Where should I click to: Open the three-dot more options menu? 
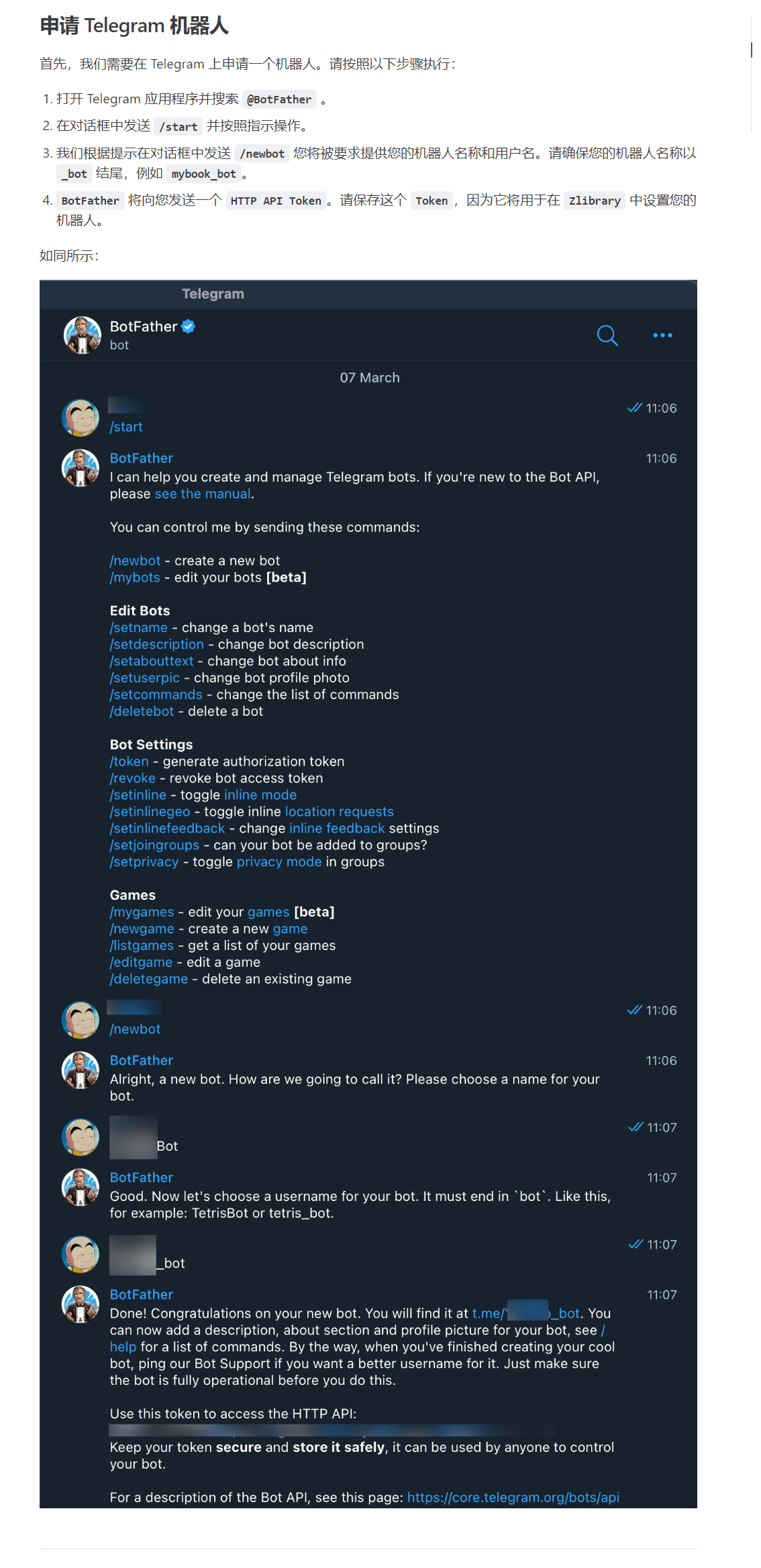point(662,335)
